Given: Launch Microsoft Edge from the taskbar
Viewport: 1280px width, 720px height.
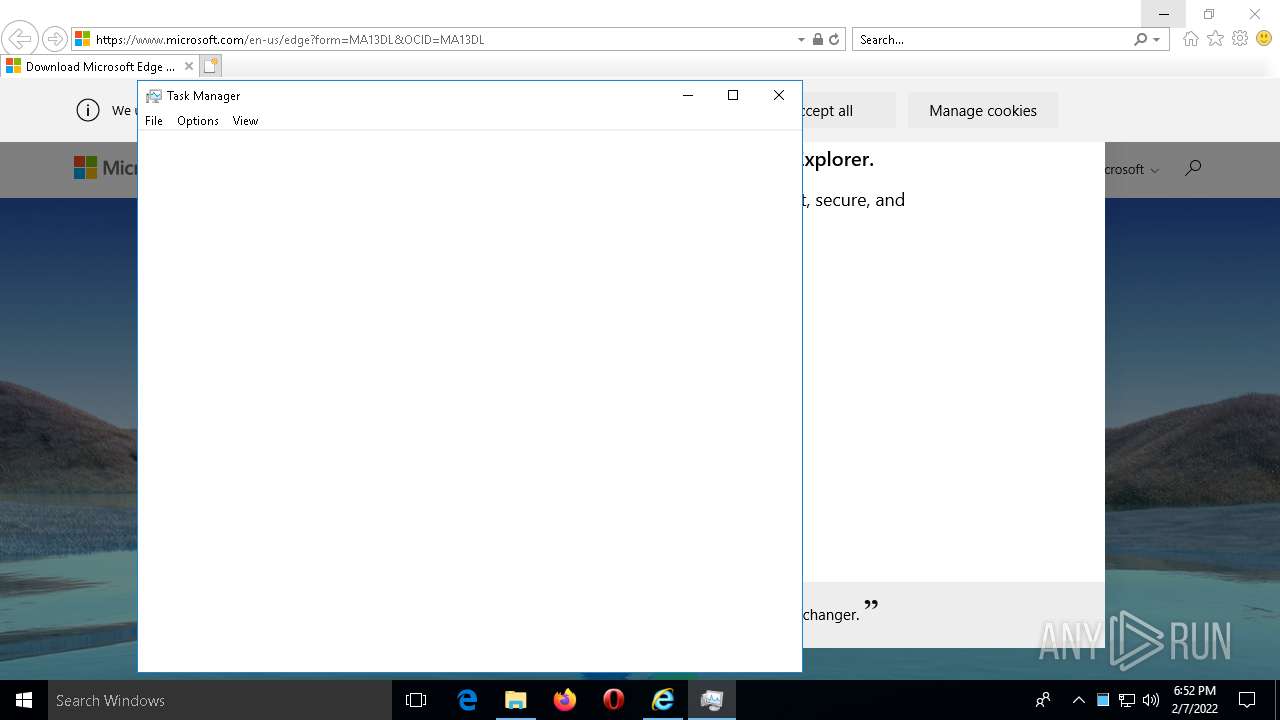Looking at the screenshot, I should pyautogui.click(x=467, y=700).
